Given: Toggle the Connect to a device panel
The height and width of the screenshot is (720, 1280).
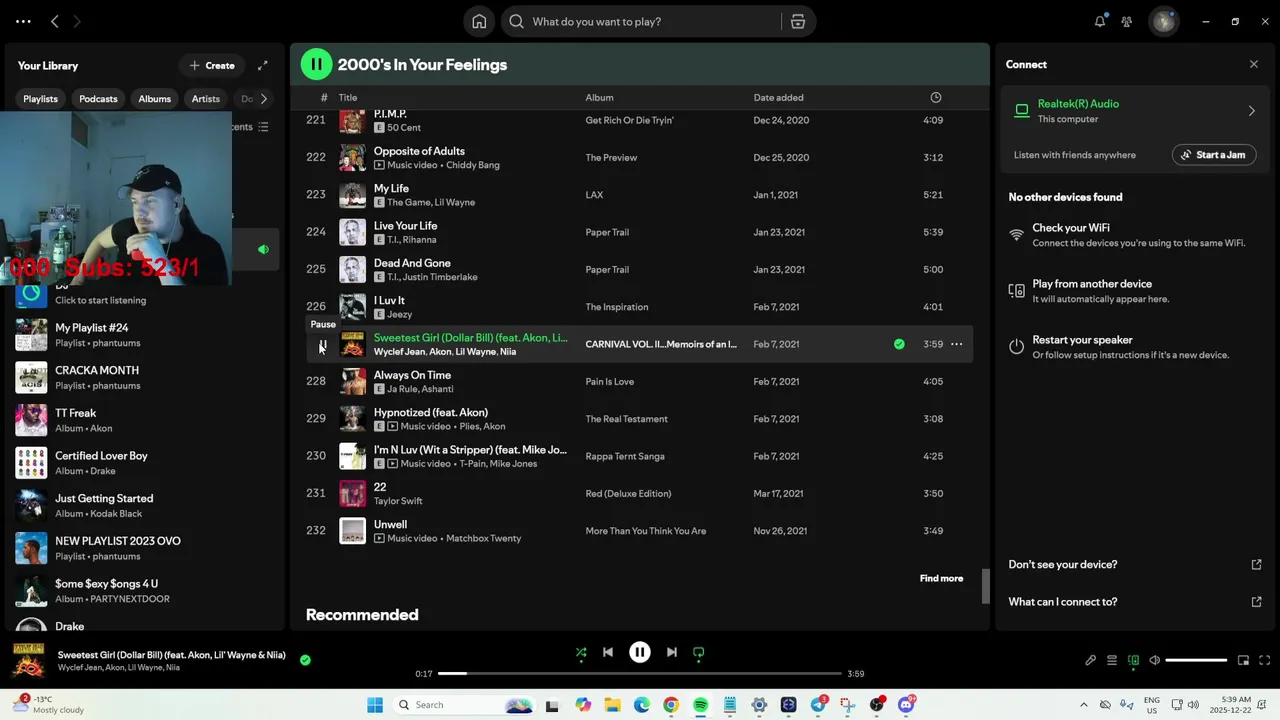Looking at the screenshot, I should pyautogui.click(x=1133, y=660).
